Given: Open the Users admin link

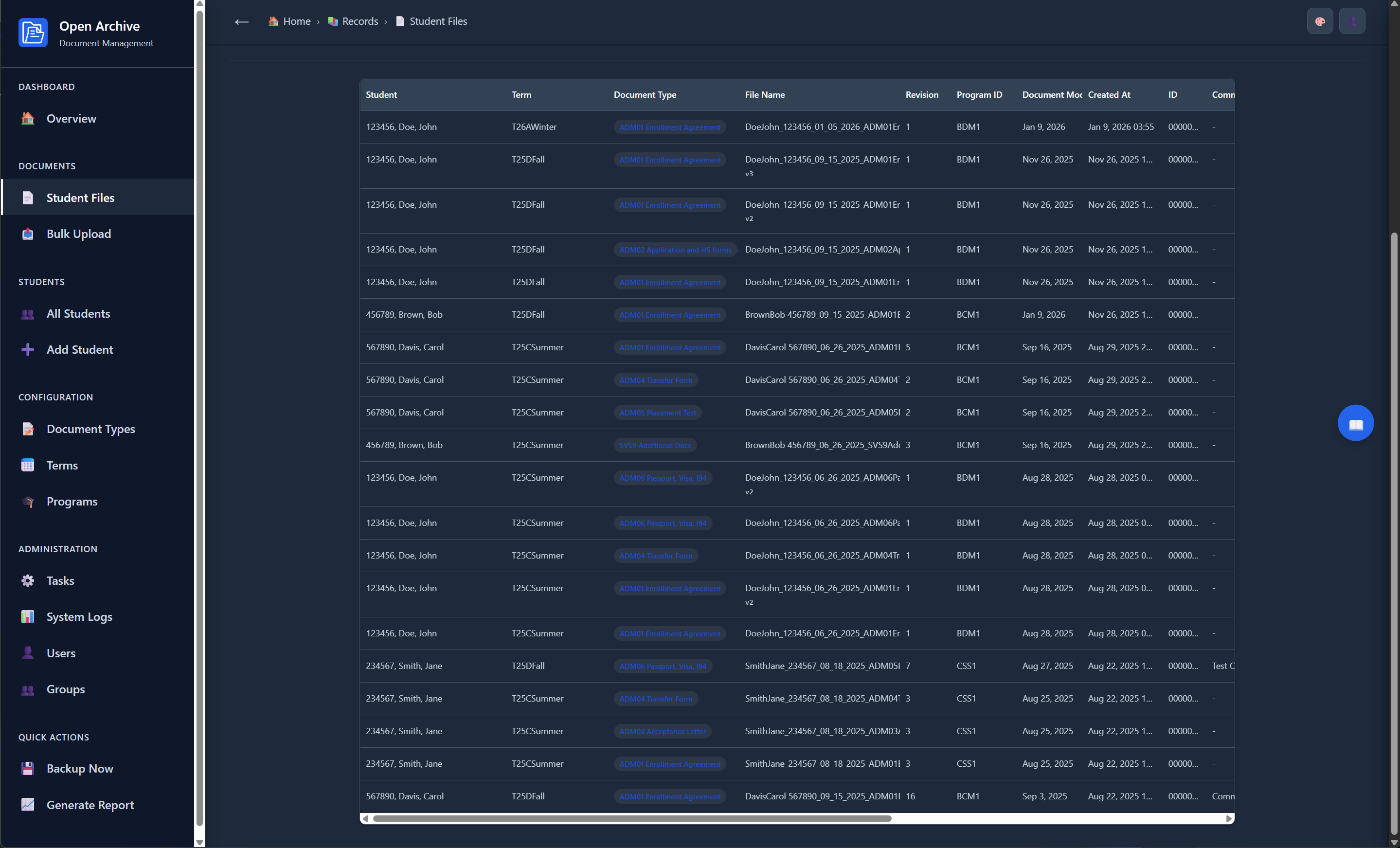Looking at the screenshot, I should click(x=98, y=652).
